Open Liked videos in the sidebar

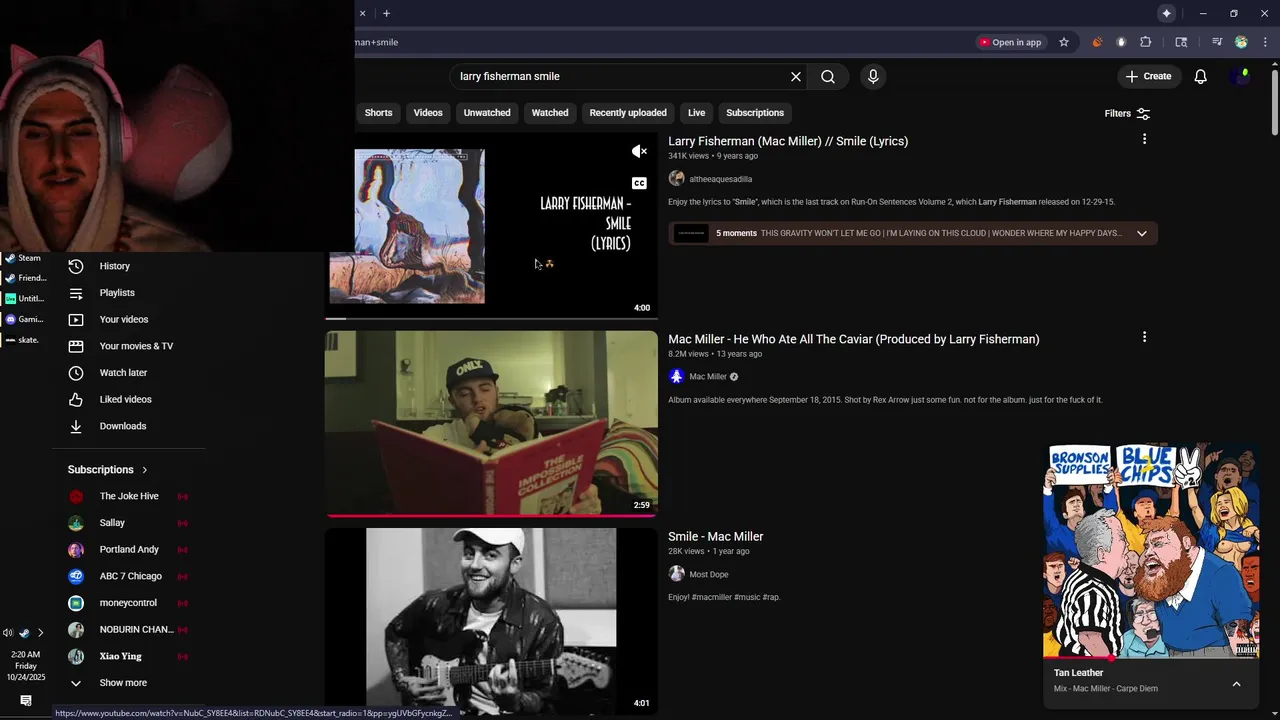tap(127, 399)
